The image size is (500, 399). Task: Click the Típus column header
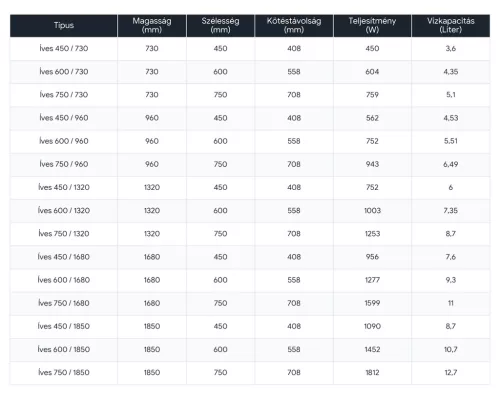click(64, 25)
